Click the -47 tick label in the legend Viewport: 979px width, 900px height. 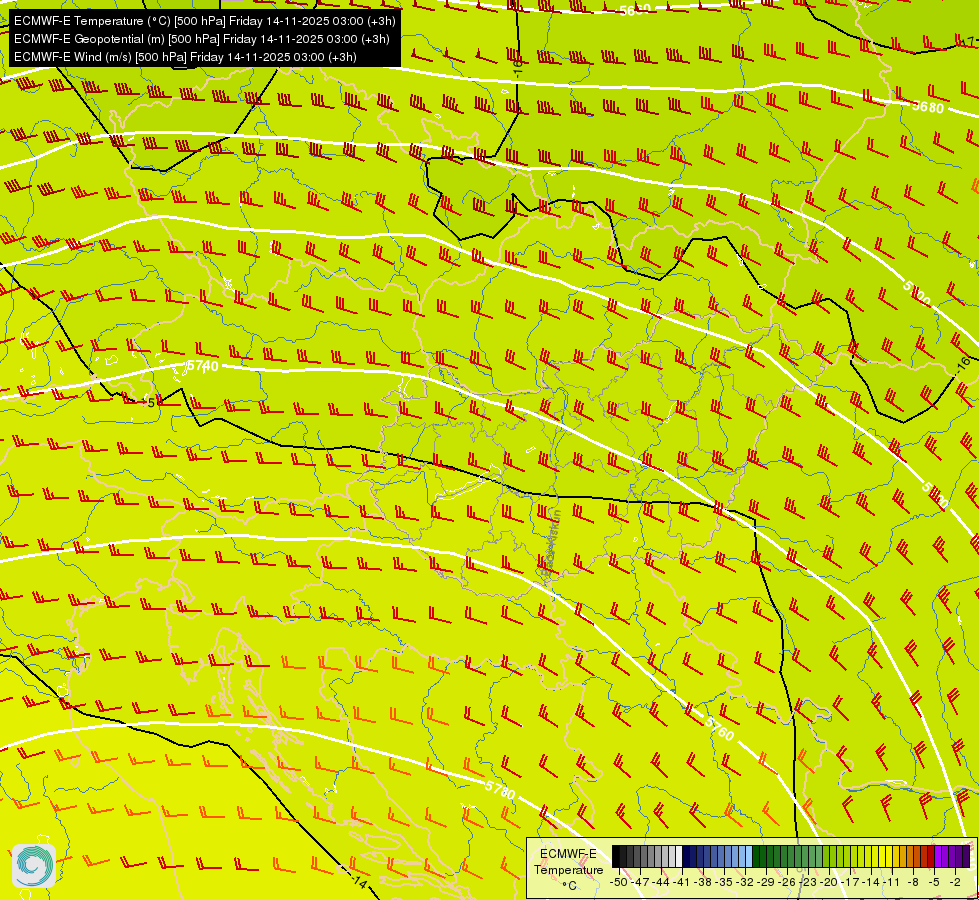641,883
